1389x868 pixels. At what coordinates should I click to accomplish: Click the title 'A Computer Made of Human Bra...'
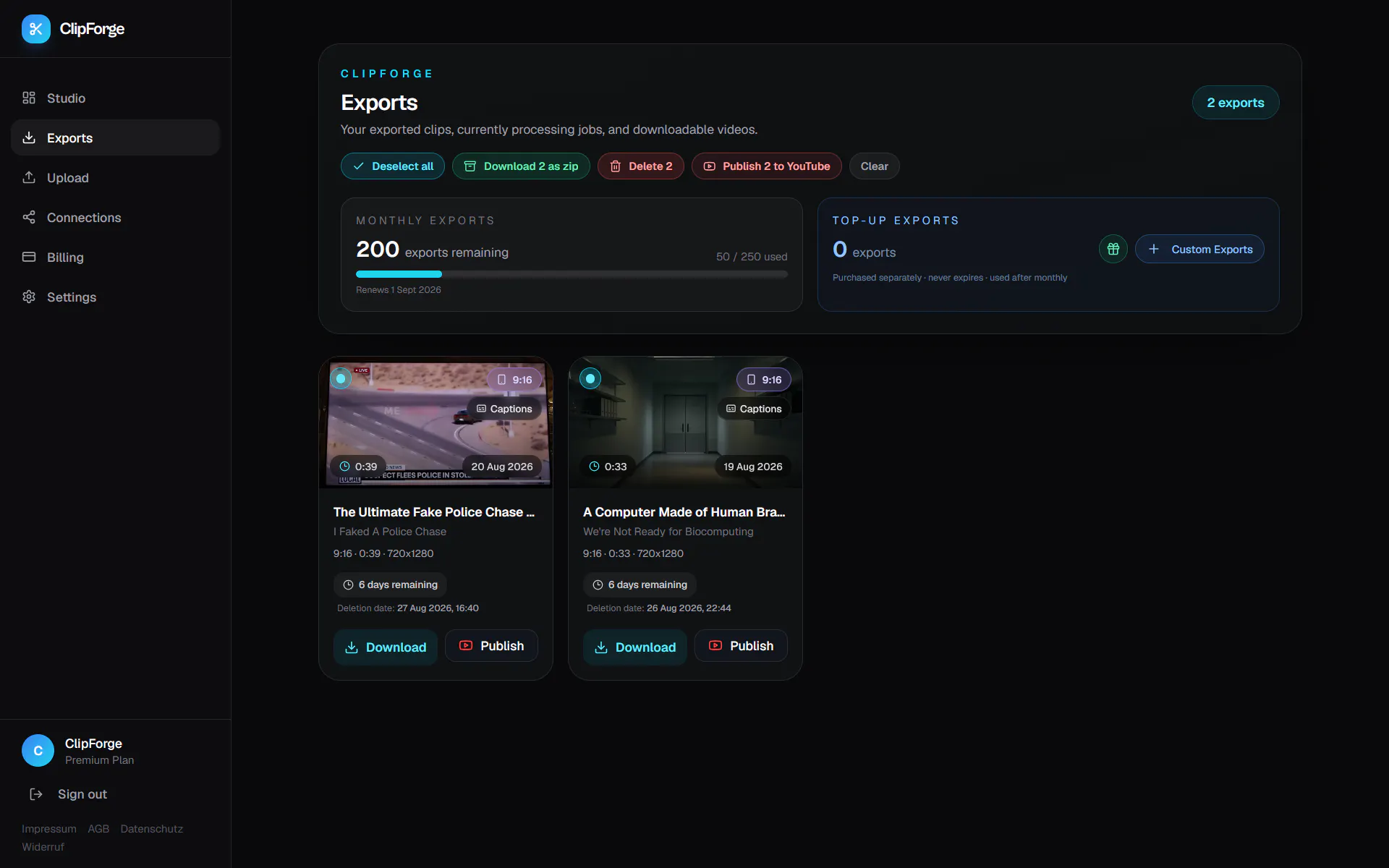tap(684, 512)
